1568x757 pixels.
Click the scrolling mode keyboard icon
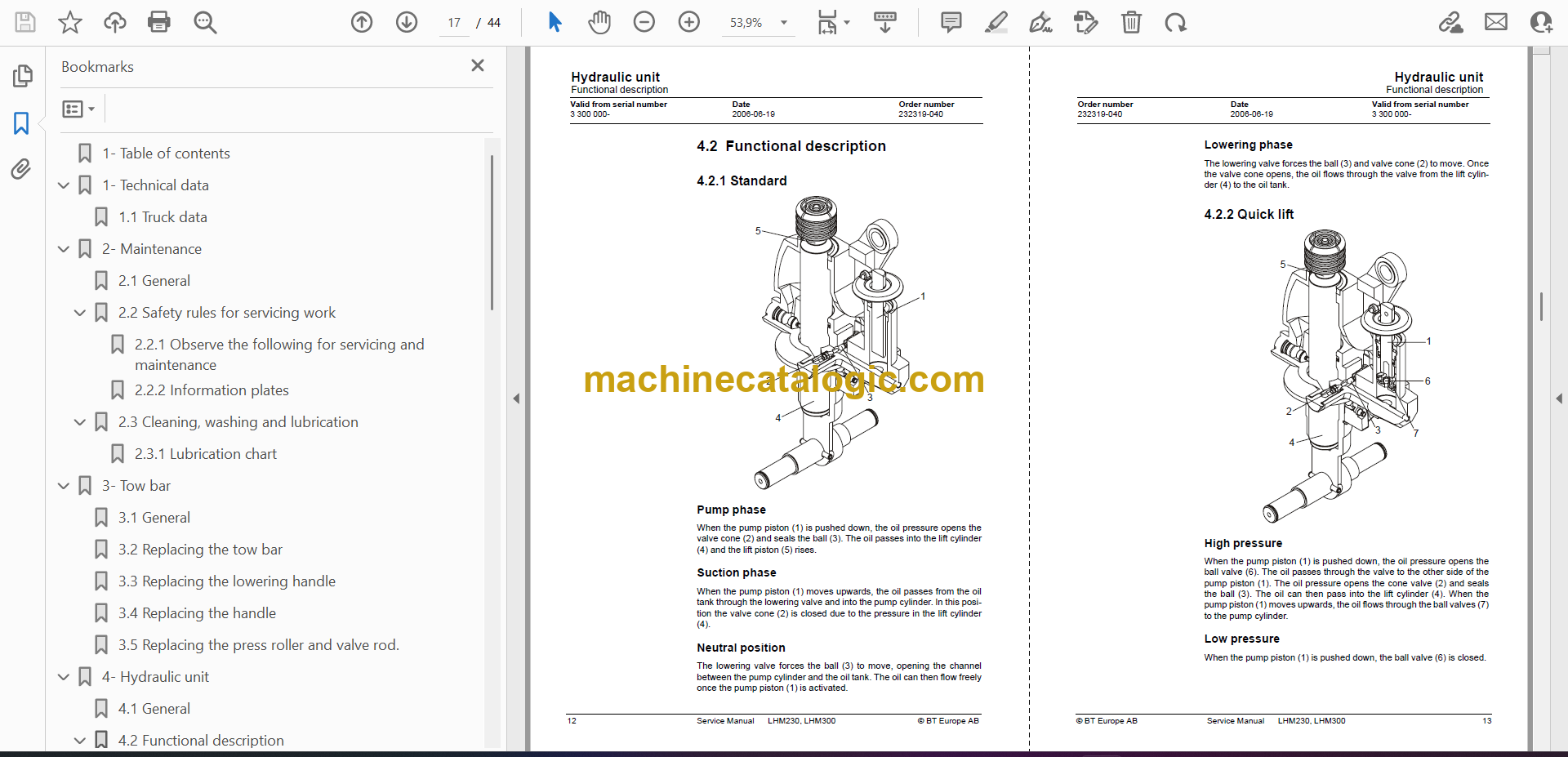coord(885,22)
